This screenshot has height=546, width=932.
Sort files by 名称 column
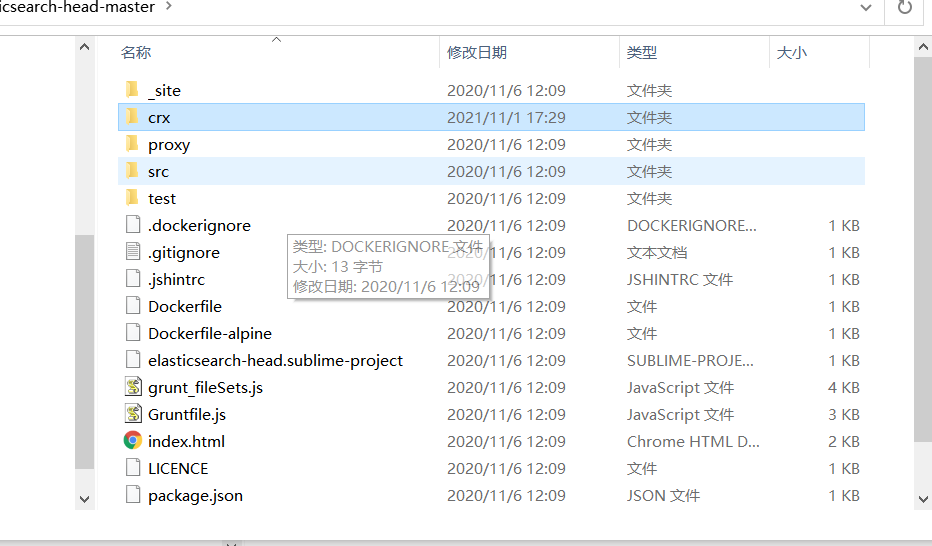point(136,52)
